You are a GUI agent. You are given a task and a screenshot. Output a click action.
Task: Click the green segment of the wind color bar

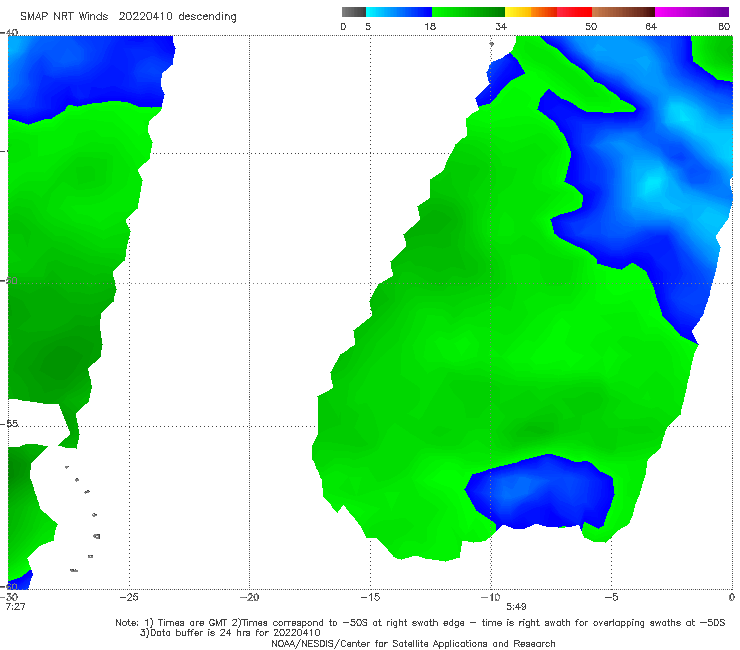pos(468,12)
